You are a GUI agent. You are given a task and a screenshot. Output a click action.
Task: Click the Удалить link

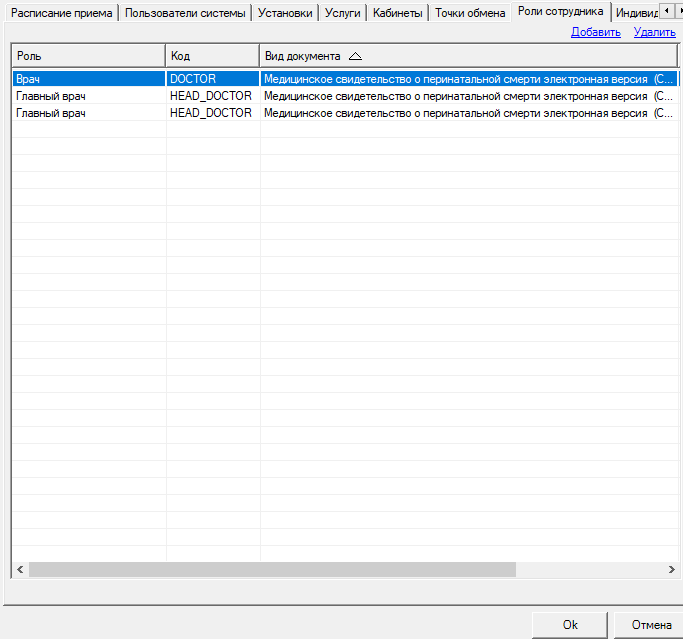pos(654,32)
